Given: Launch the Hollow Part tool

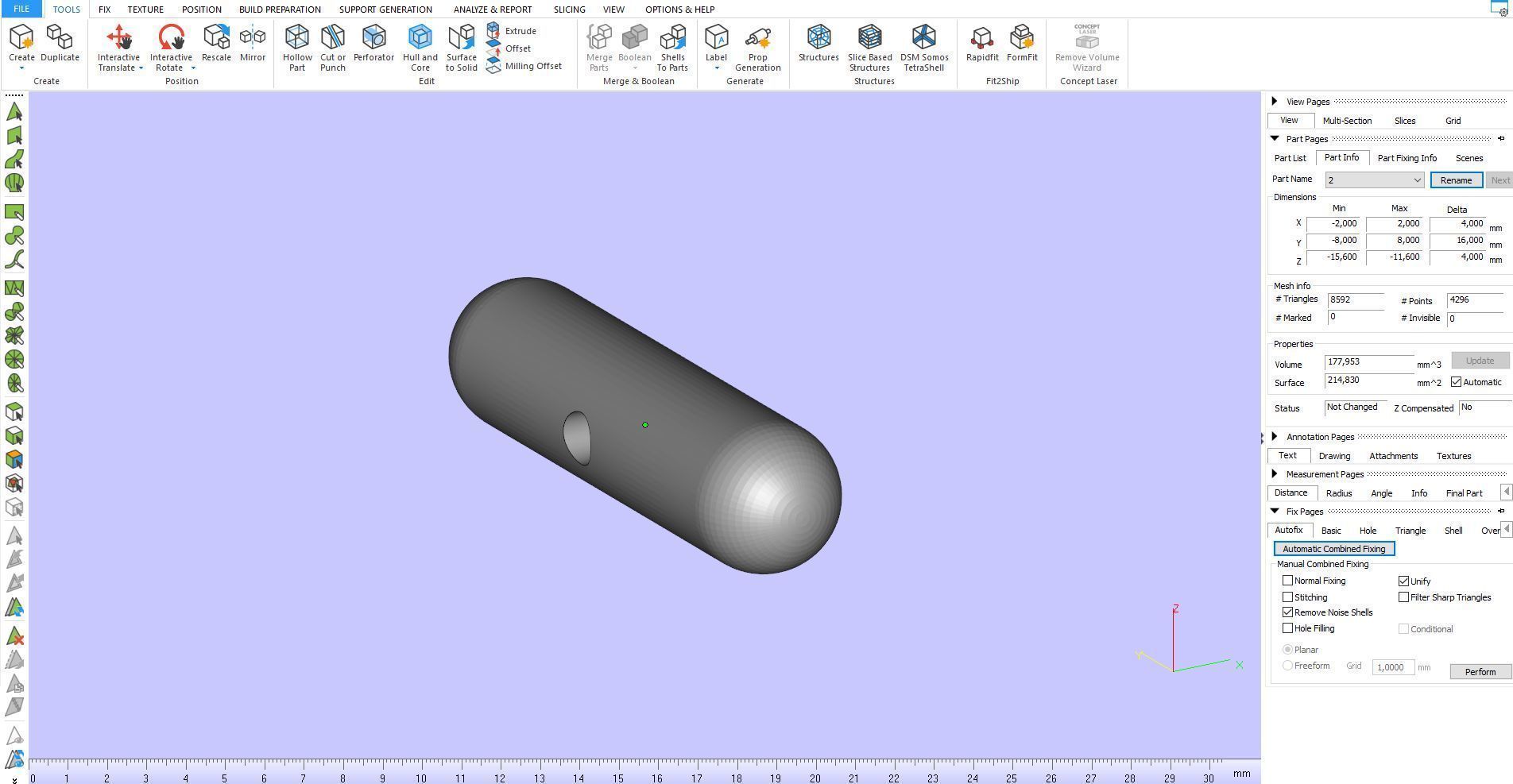Looking at the screenshot, I should click(x=297, y=48).
